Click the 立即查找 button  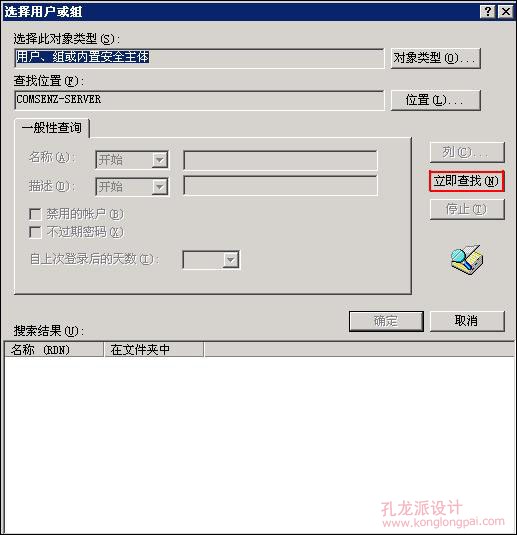466,181
